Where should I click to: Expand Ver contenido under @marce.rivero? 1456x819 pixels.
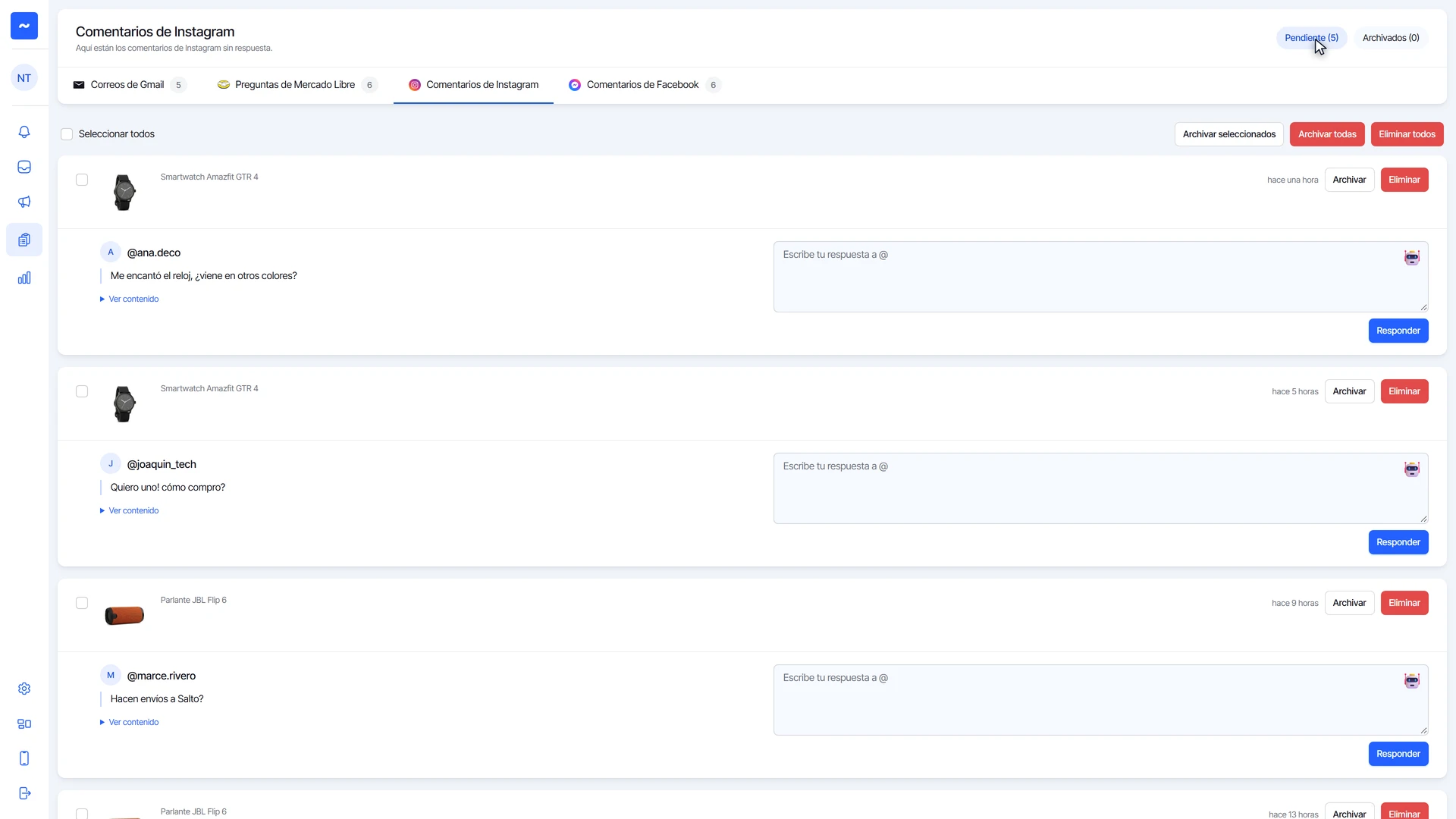[130, 722]
